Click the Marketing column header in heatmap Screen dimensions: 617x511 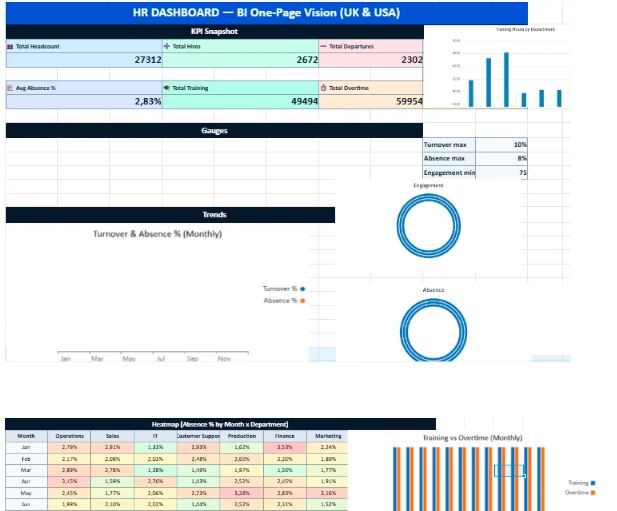(x=328, y=436)
